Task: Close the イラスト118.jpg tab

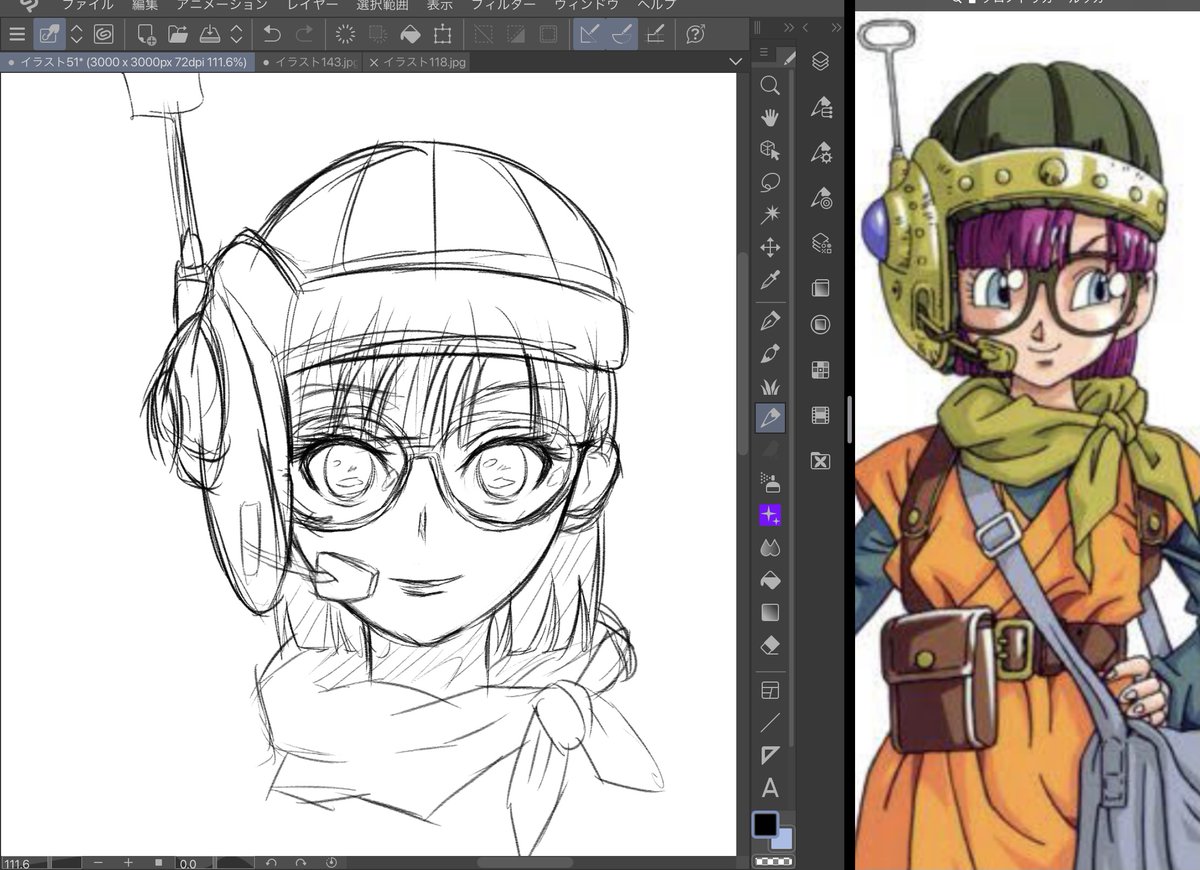Action: (374, 63)
